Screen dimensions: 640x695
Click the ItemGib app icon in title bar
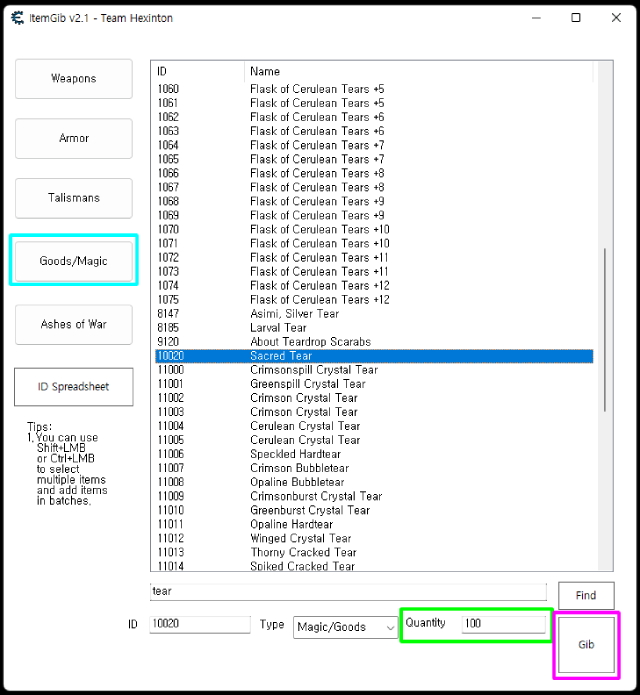tap(18, 18)
